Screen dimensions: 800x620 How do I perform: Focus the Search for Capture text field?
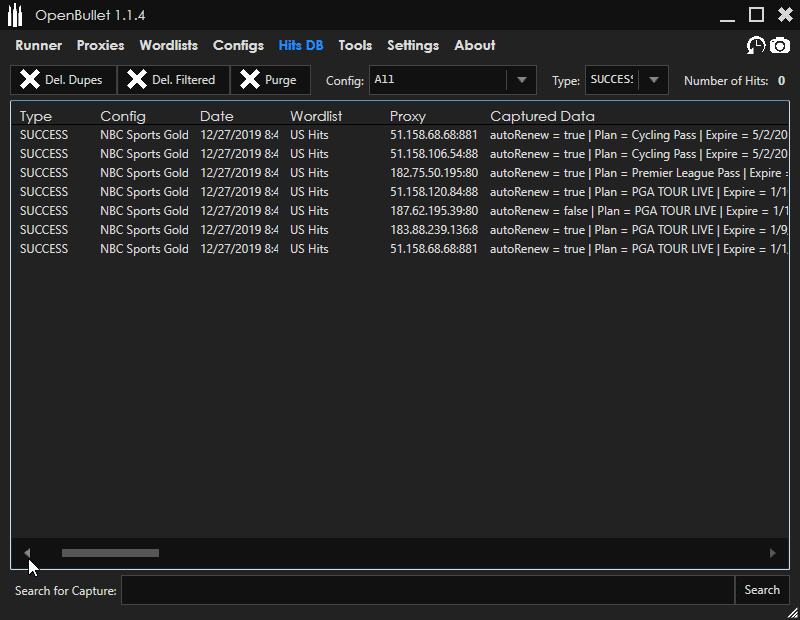427,590
